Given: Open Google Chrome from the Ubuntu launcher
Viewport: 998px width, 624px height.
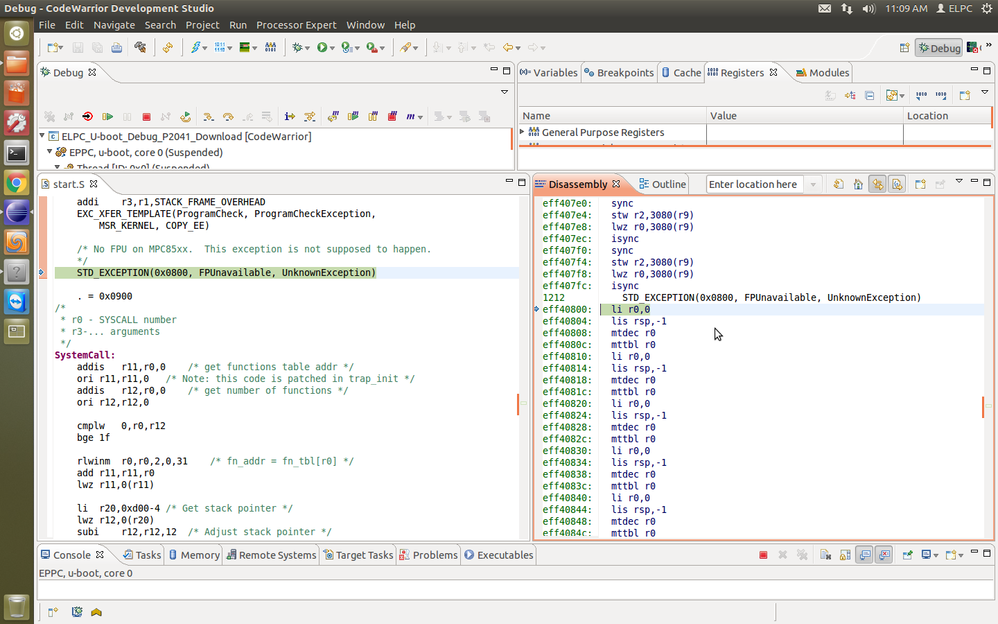Looking at the screenshot, I should click(x=16, y=183).
